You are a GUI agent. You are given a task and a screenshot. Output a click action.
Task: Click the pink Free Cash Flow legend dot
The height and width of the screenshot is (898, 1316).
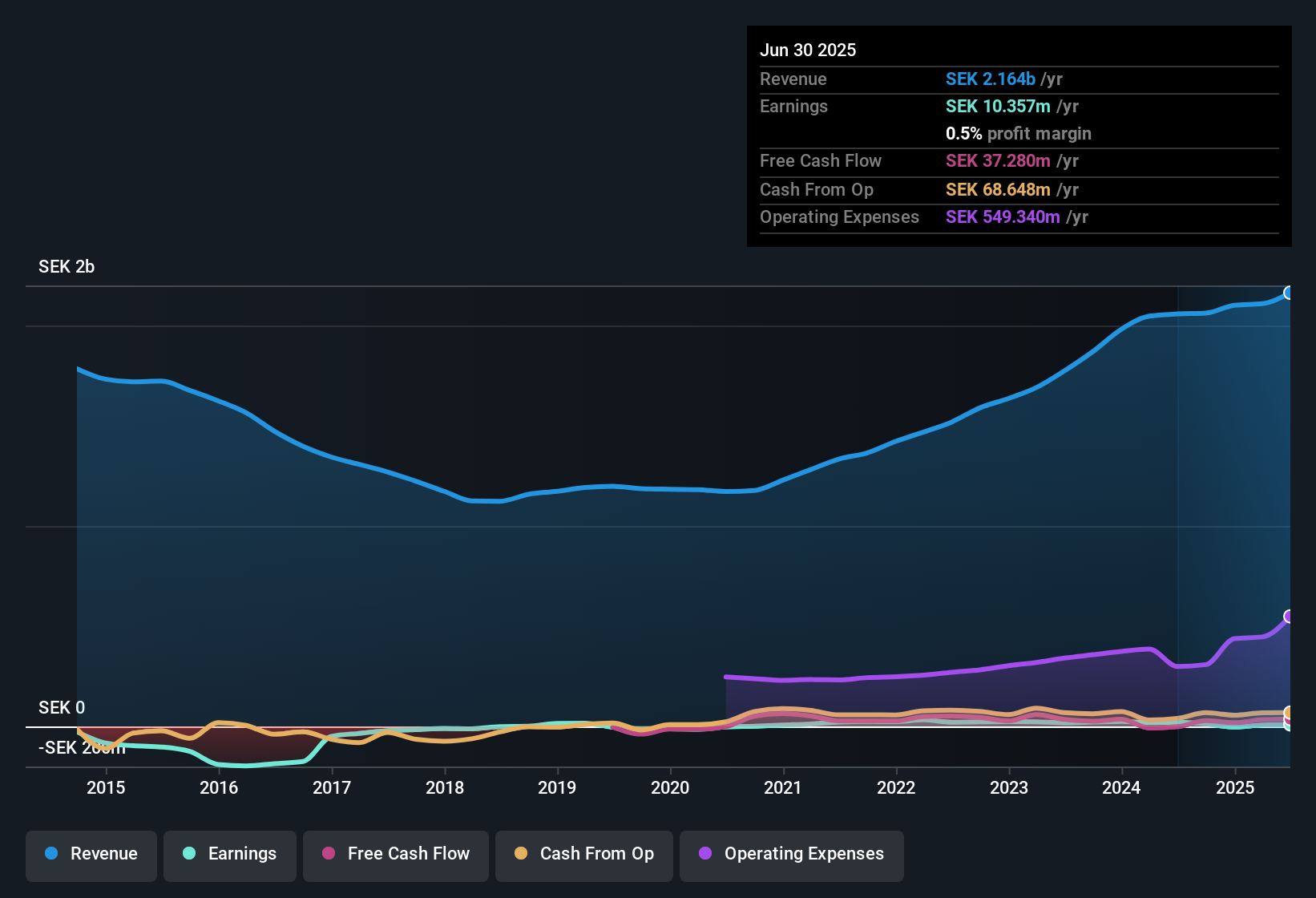click(x=329, y=854)
